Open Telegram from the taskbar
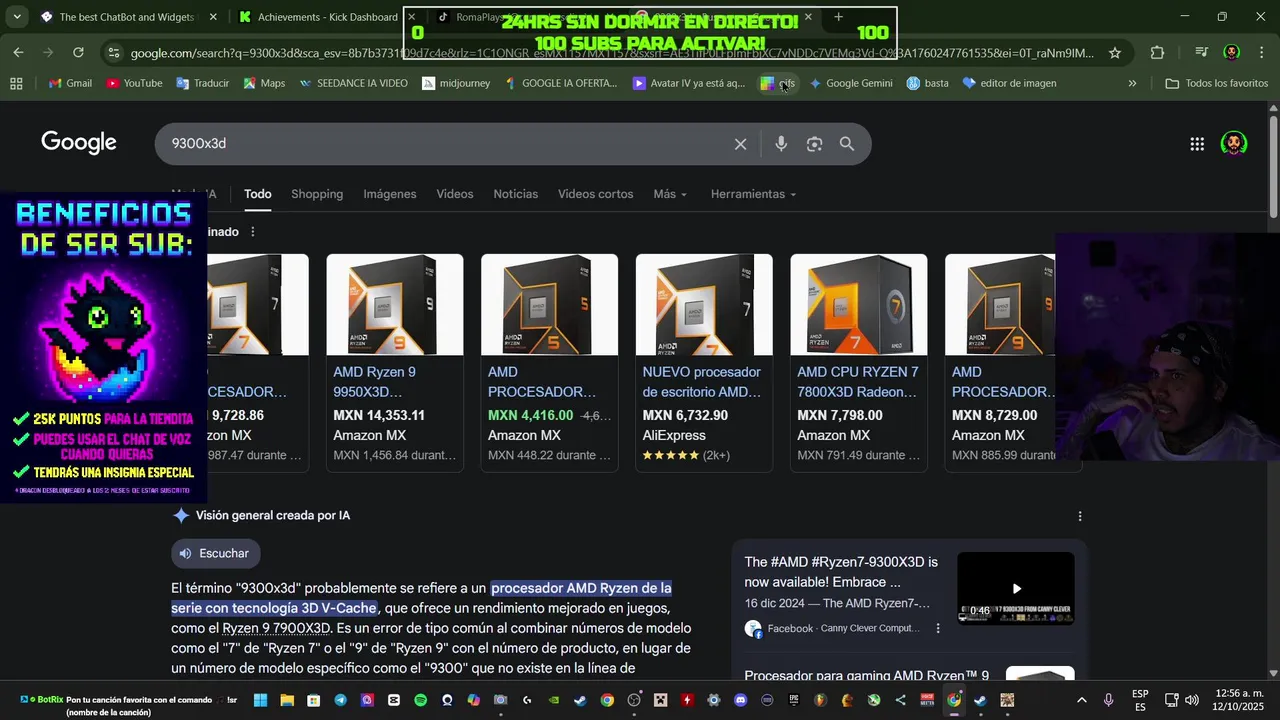Screen dimensions: 1280x720 click(341, 700)
